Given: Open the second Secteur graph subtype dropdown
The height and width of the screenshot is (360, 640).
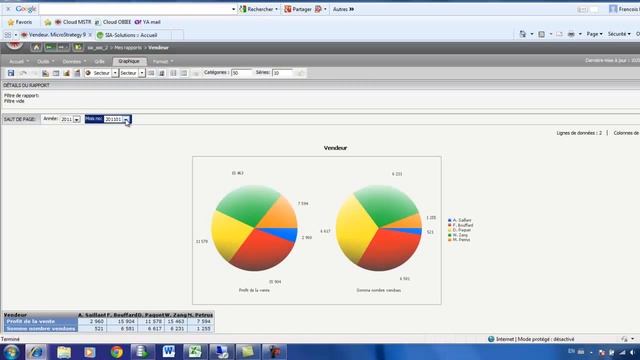Looking at the screenshot, I should (x=142, y=73).
